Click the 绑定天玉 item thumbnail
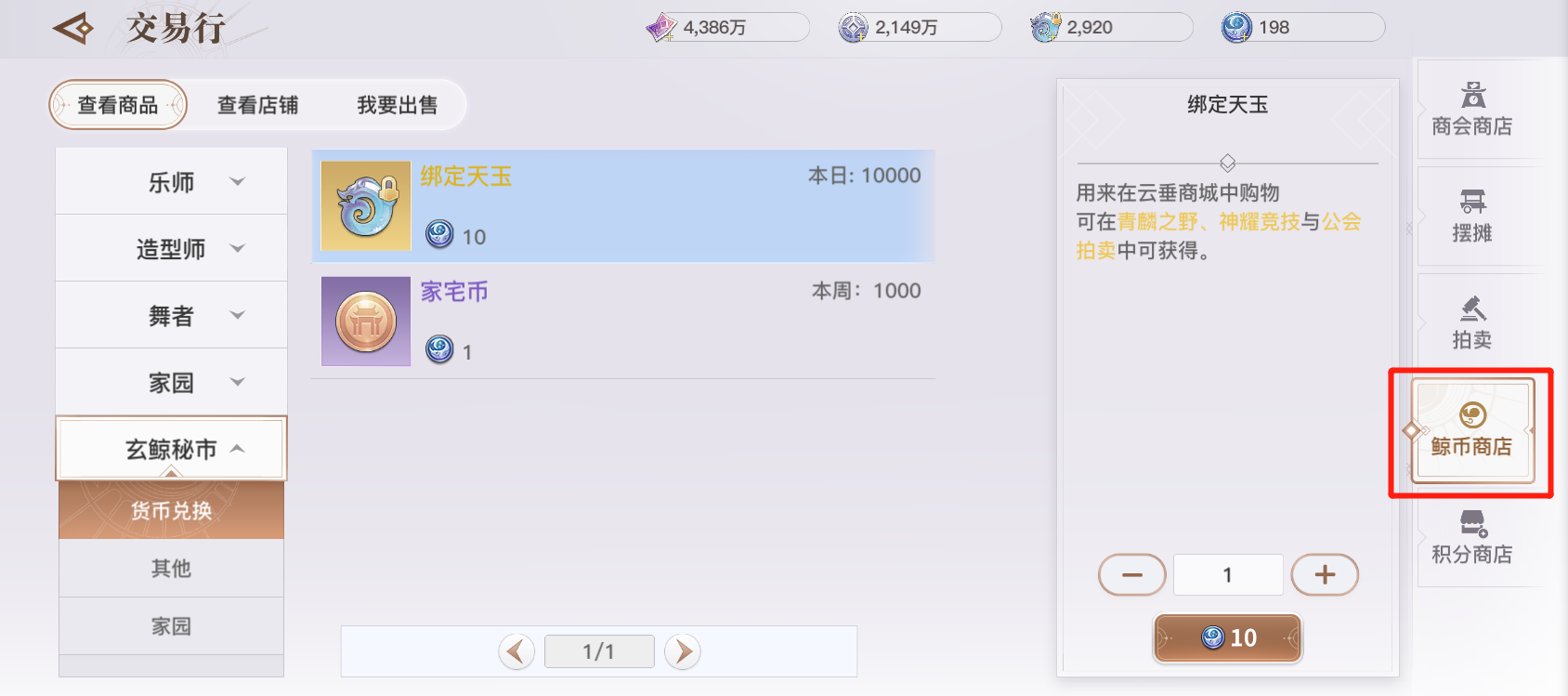1568x696 pixels. [366, 205]
